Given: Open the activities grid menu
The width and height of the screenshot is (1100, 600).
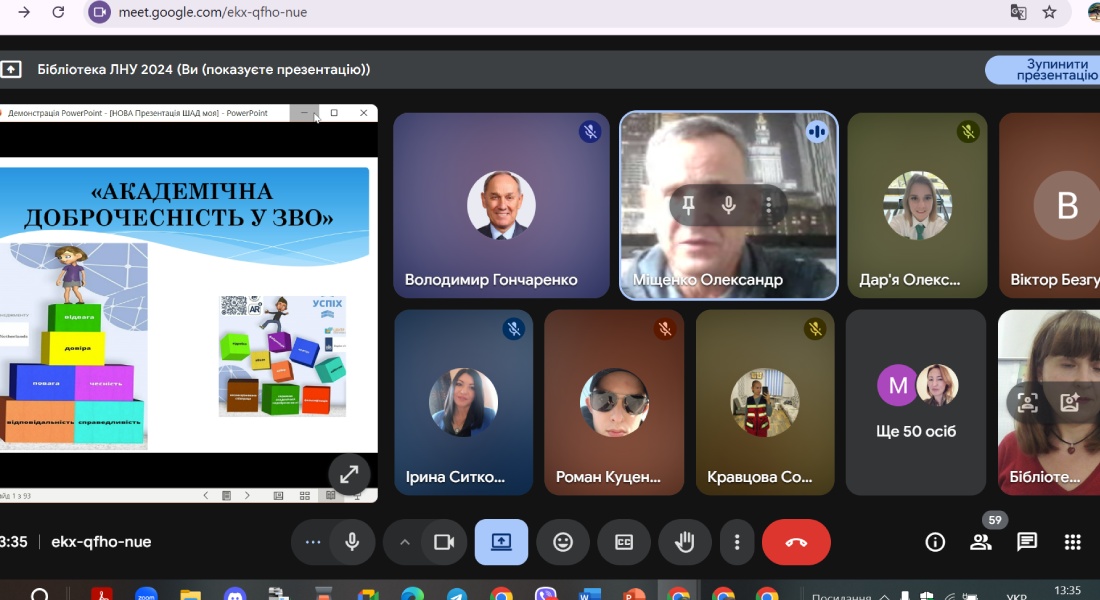Looking at the screenshot, I should pos(1073,542).
